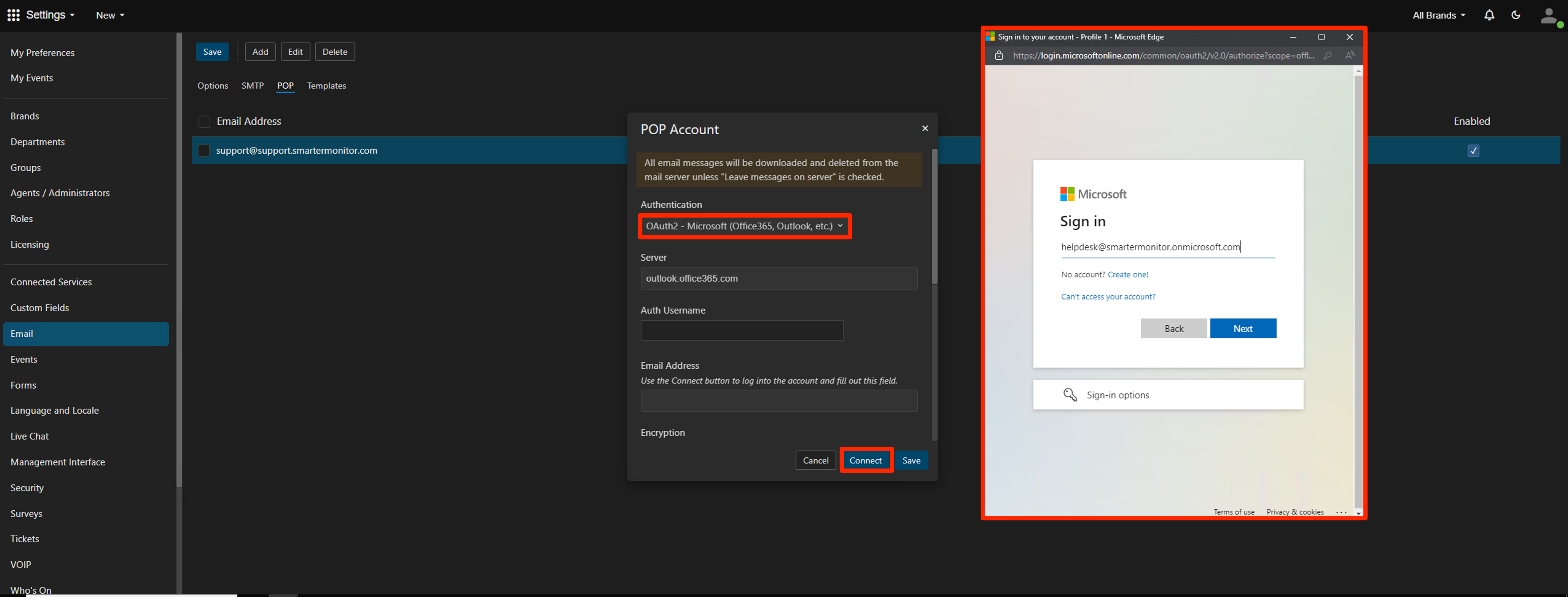The width and height of the screenshot is (1568, 597).
Task: Click the Microsoft sign-in email field
Action: click(1167, 247)
